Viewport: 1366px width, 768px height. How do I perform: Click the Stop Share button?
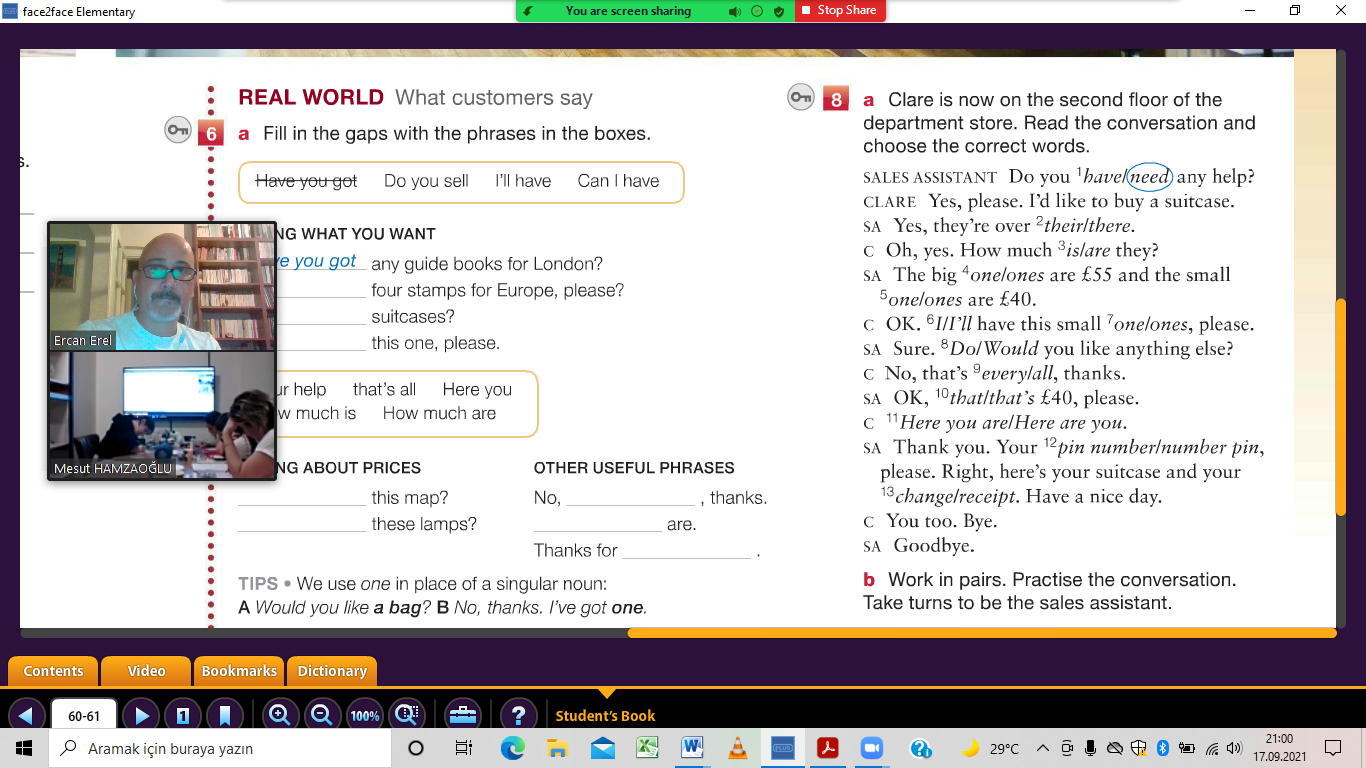[840, 11]
